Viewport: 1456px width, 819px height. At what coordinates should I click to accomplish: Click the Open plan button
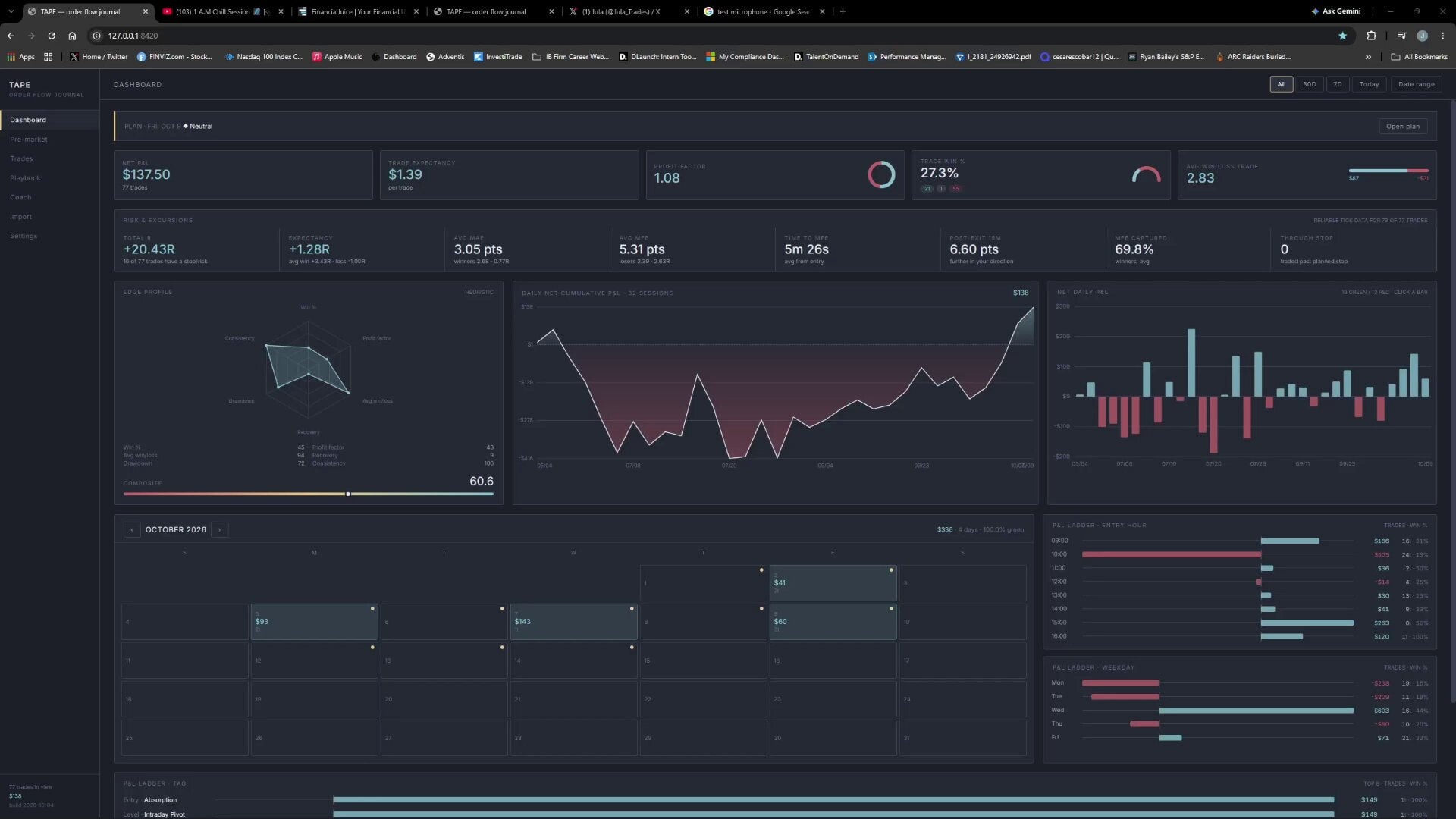click(x=1402, y=127)
